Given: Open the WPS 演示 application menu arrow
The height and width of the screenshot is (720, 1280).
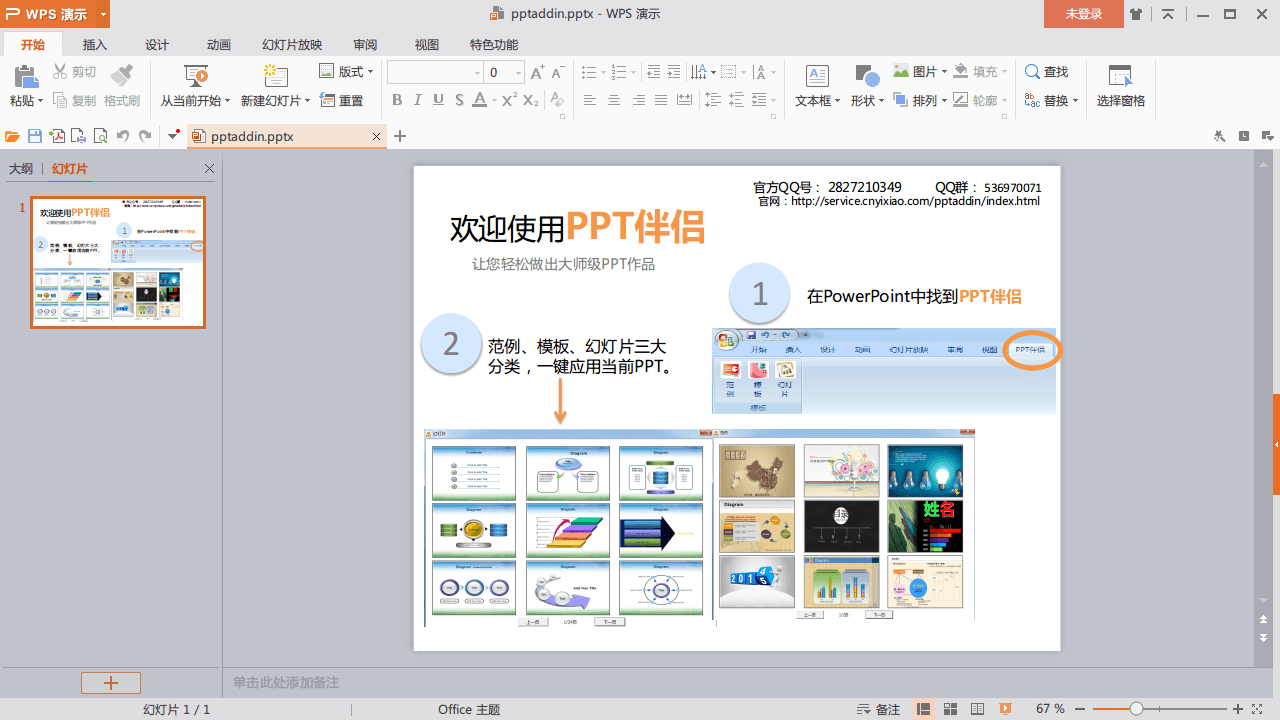Looking at the screenshot, I should point(104,14).
